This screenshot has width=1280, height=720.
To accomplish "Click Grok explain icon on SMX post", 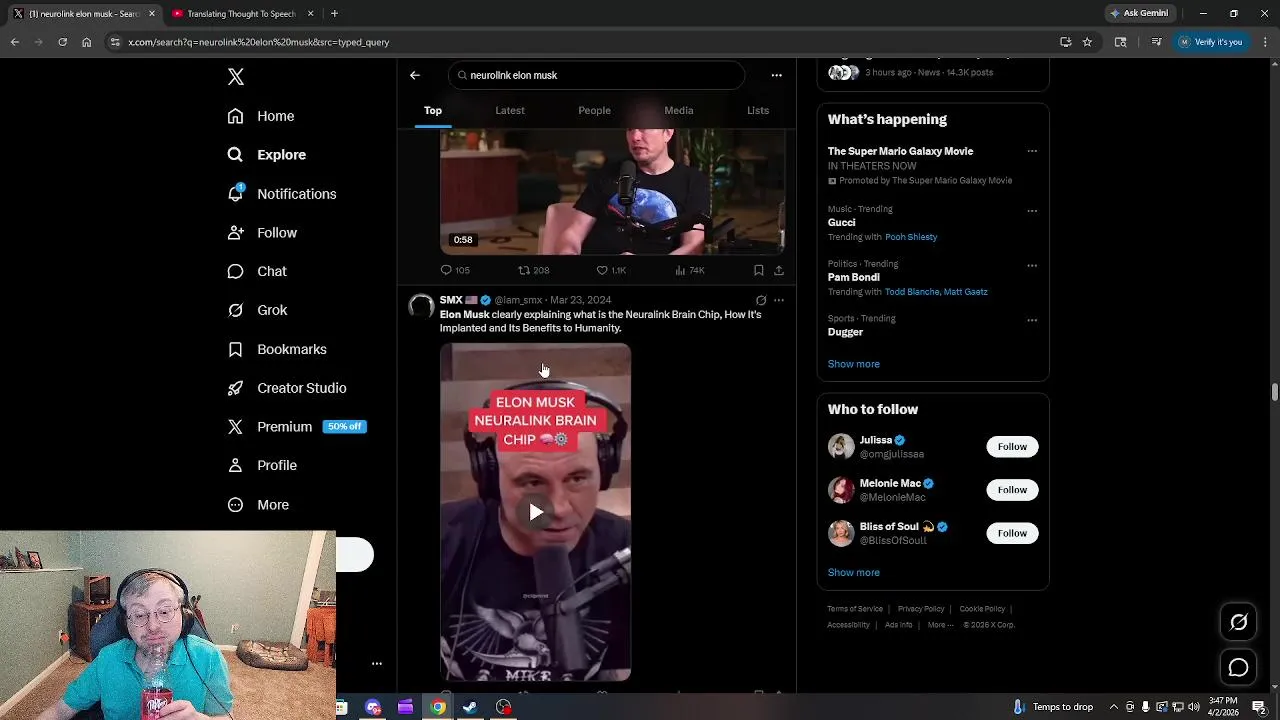I will pyautogui.click(x=761, y=300).
